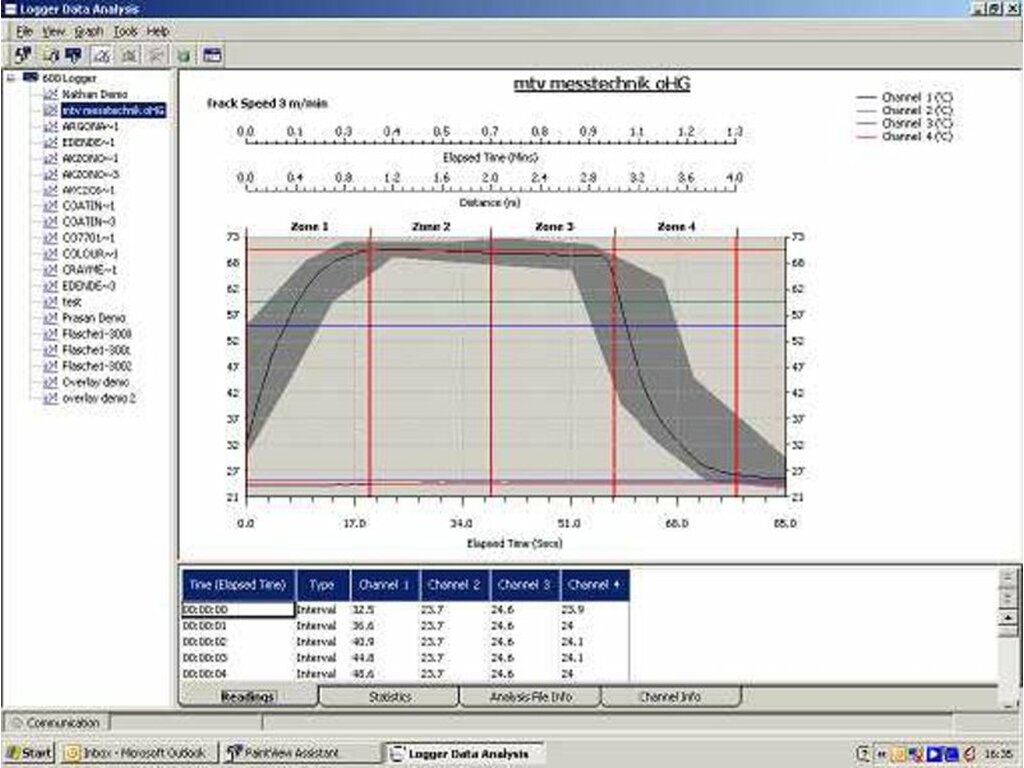Viewport: 1024px width, 768px height.
Task: Select the AKZONO~1 tree entry
Action: [x=90, y=158]
